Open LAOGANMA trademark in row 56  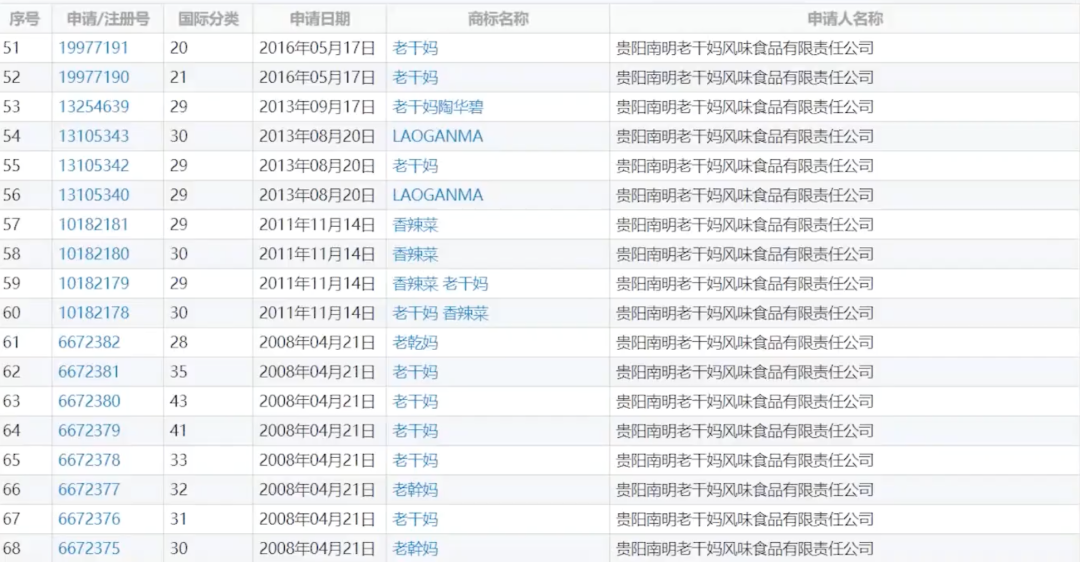pos(437,195)
